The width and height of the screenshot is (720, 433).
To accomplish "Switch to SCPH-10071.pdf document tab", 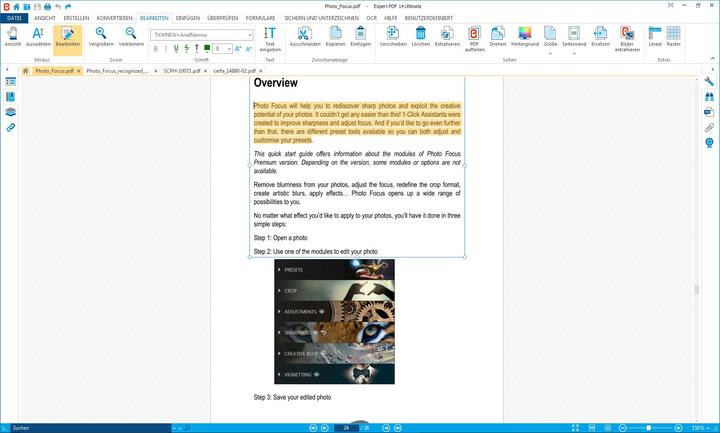I will tap(182, 71).
